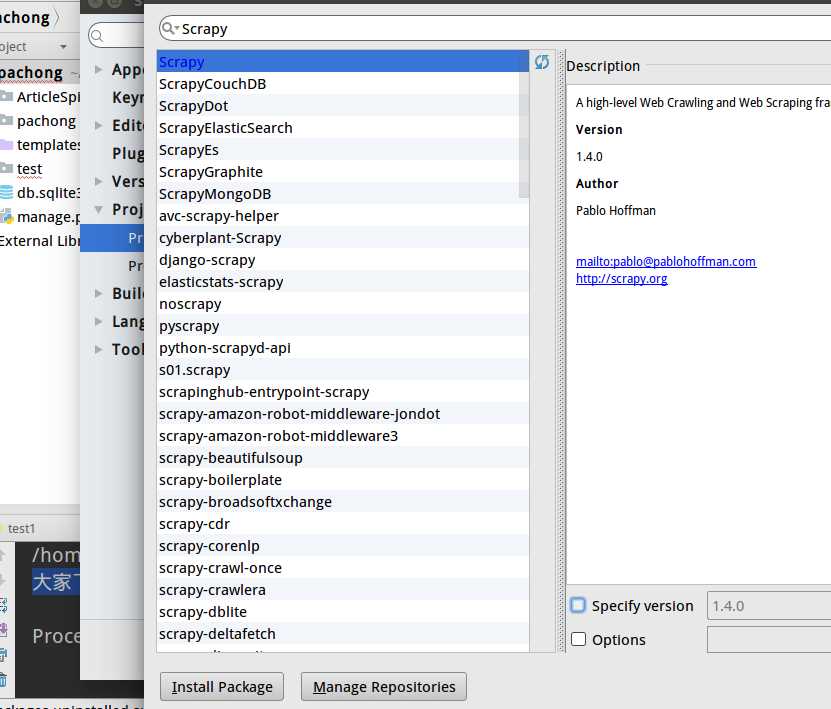Select the scrapy-crawlera package
Viewport: 831px width, 709px height.
pos(343,589)
